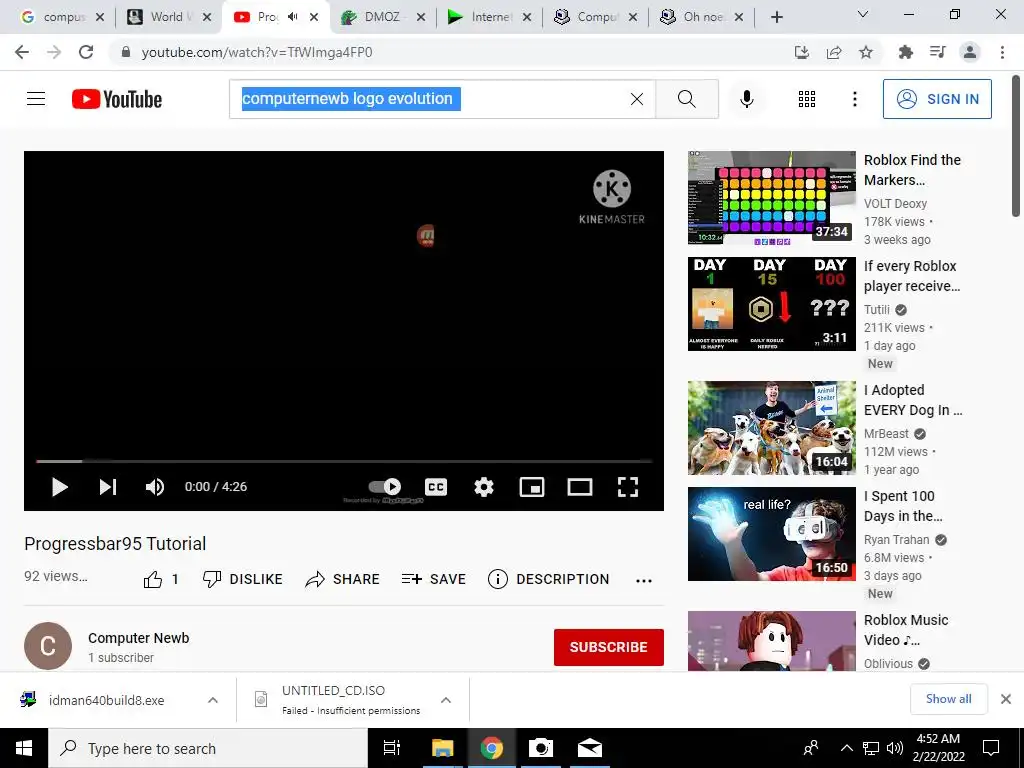The width and height of the screenshot is (1024, 768).
Task: Switch to theater mode
Action: (x=580, y=487)
